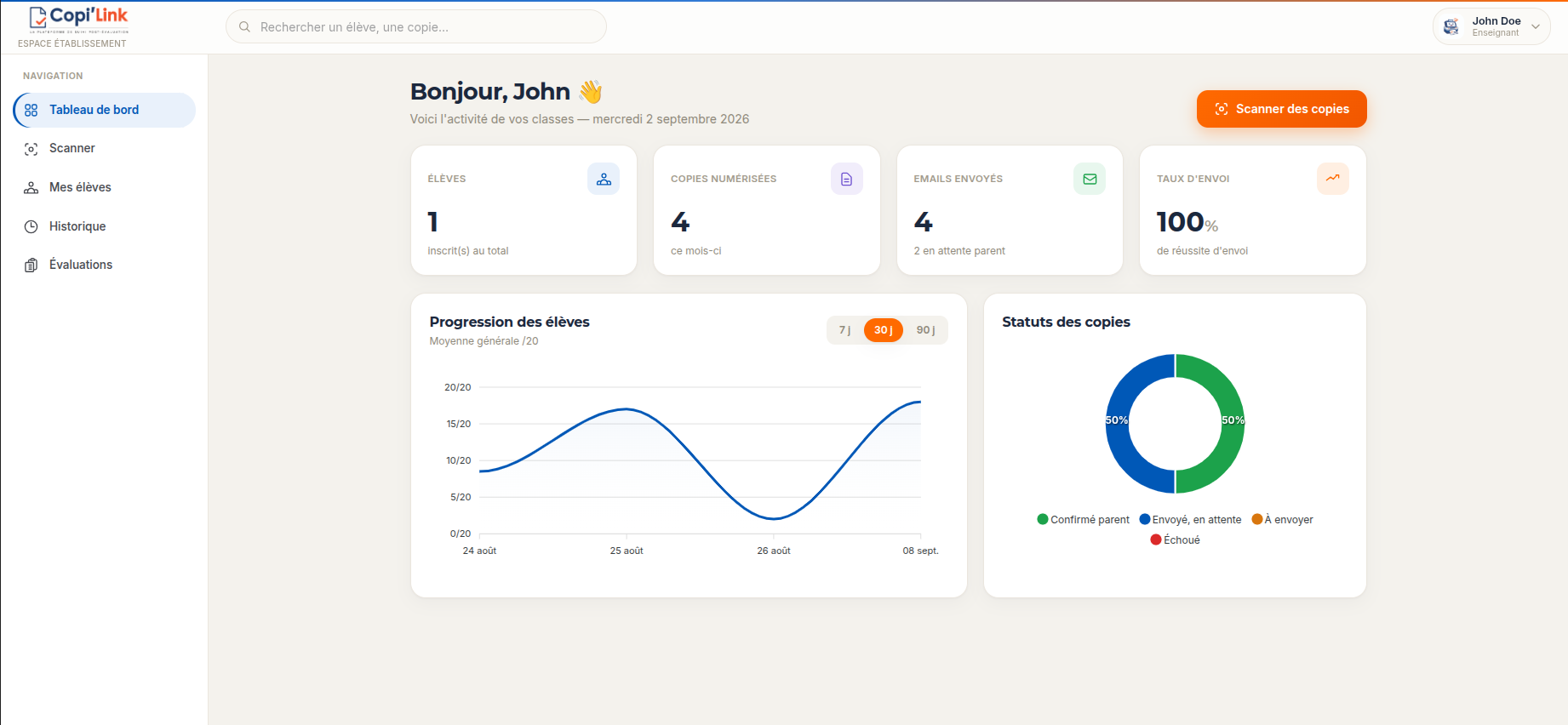This screenshot has width=1568, height=725.
Task: Select the 30 j period
Action: point(884,330)
